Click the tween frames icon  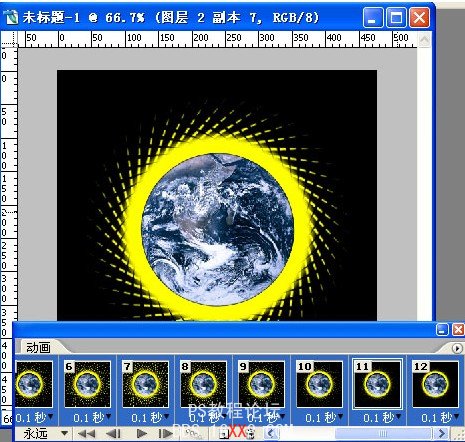pyautogui.click(x=194, y=434)
